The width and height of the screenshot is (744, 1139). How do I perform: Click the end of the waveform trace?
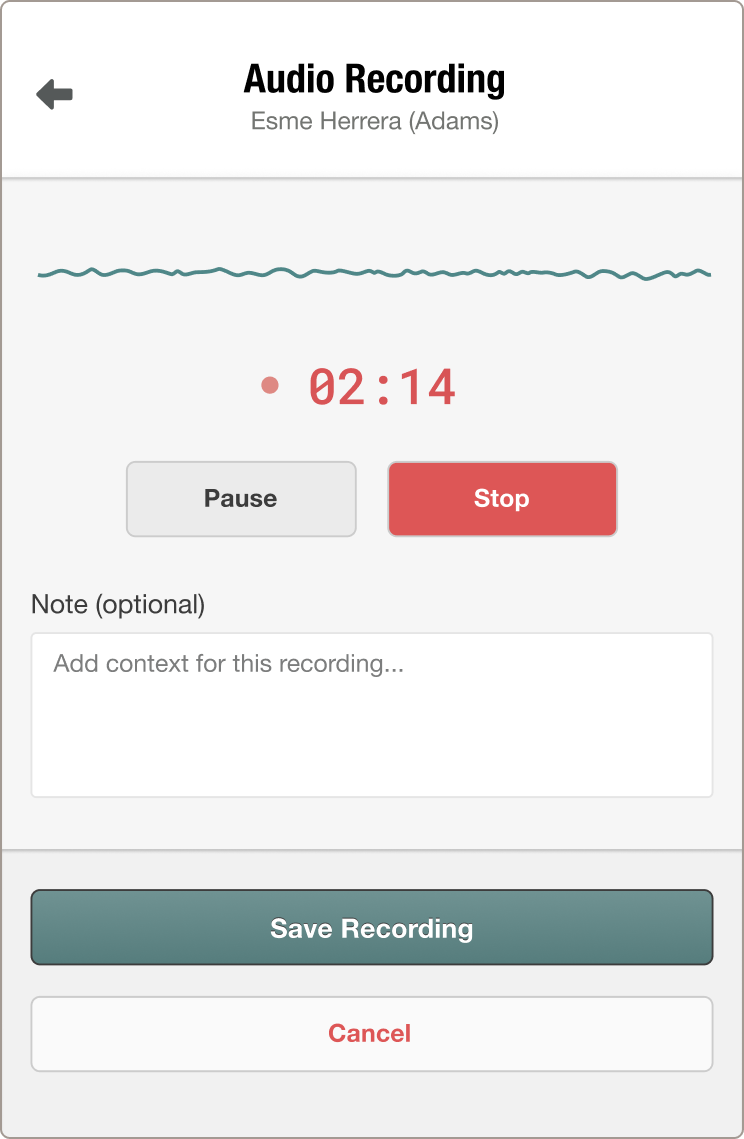click(708, 274)
